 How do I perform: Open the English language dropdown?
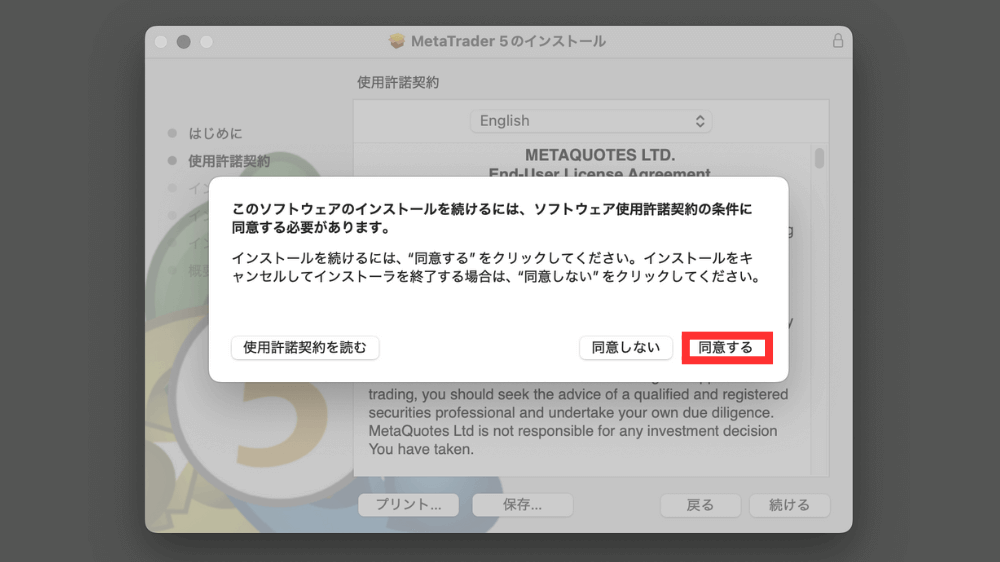591,121
